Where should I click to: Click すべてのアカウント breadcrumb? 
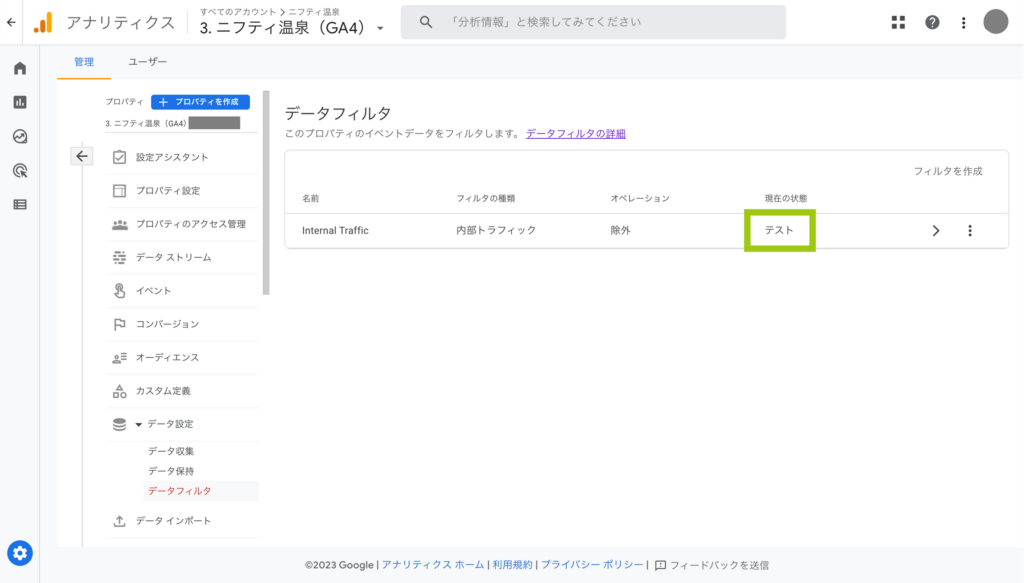point(238,12)
